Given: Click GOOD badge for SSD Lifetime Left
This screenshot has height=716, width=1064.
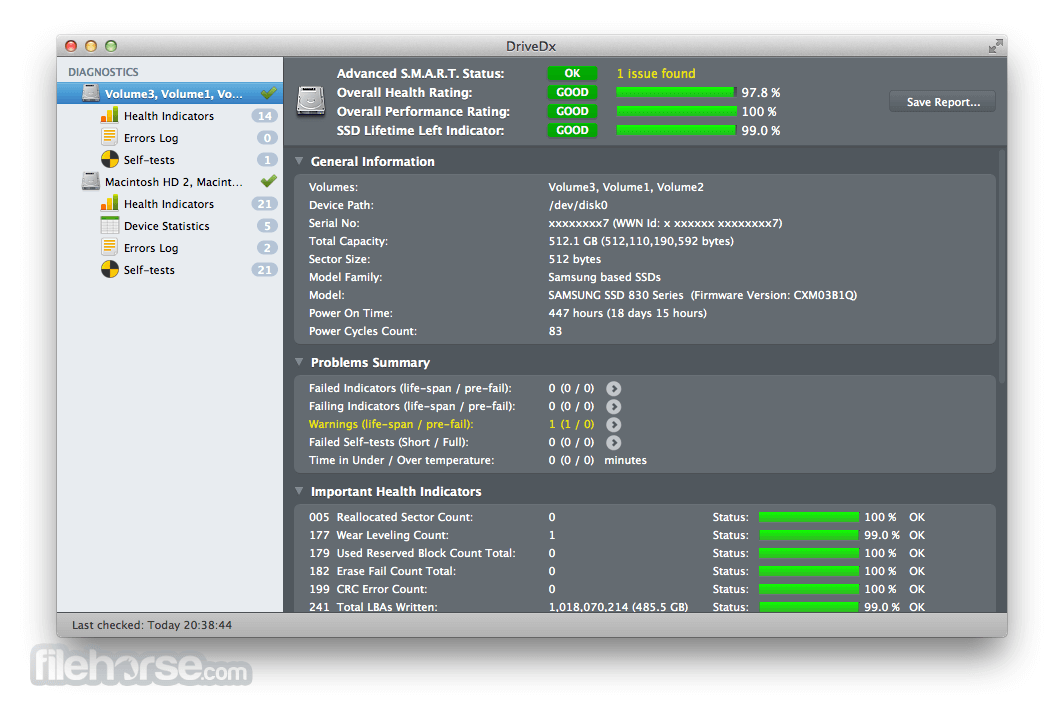Looking at the screenshot, I should (x=572, y=130).
